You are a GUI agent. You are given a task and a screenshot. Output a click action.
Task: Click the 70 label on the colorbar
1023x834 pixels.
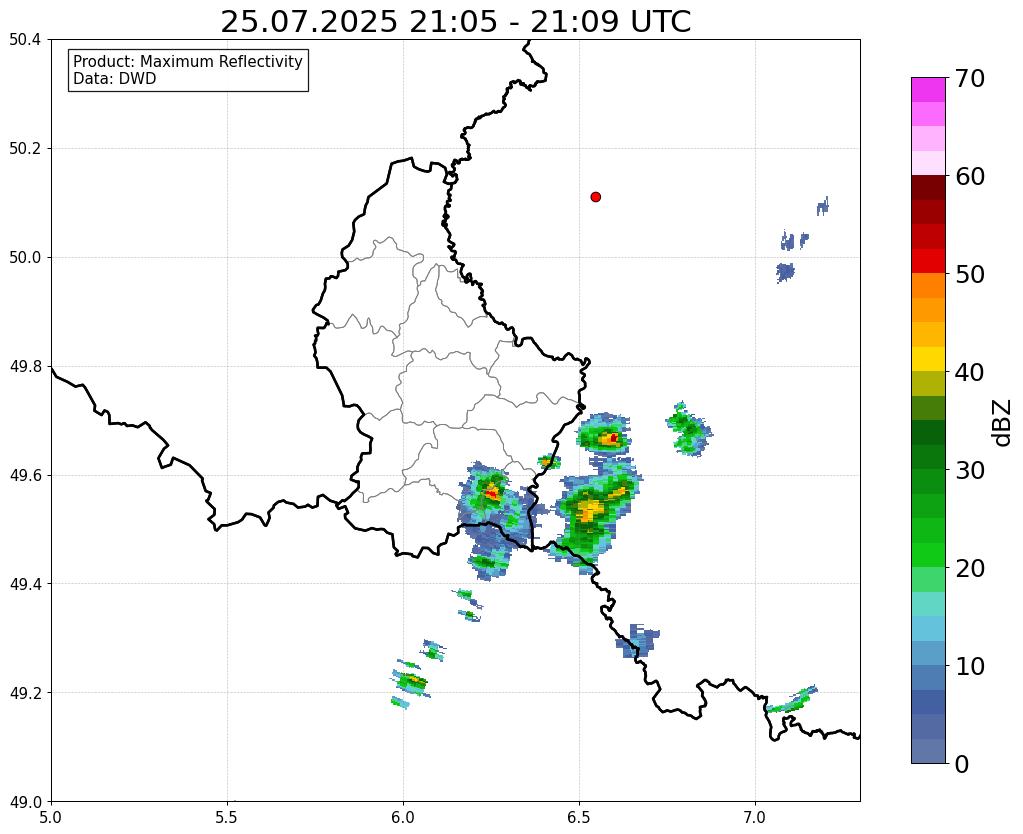[969, 78]
